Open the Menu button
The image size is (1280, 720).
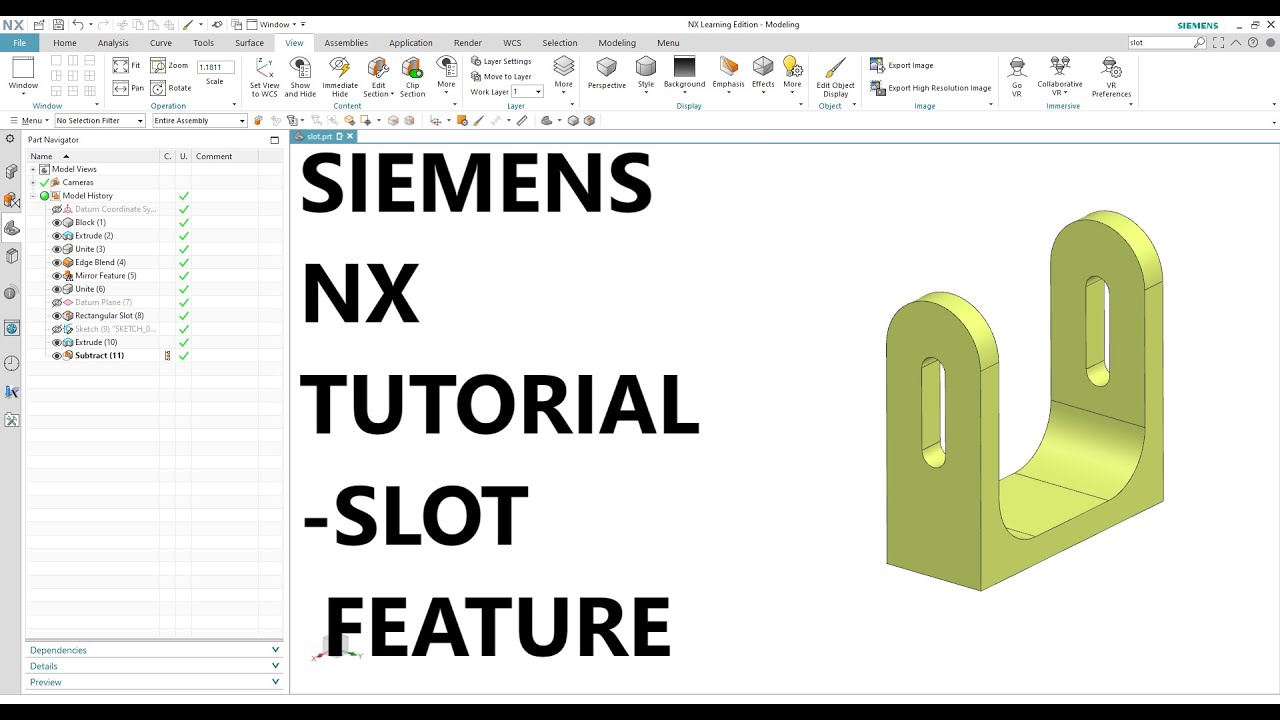28,120
